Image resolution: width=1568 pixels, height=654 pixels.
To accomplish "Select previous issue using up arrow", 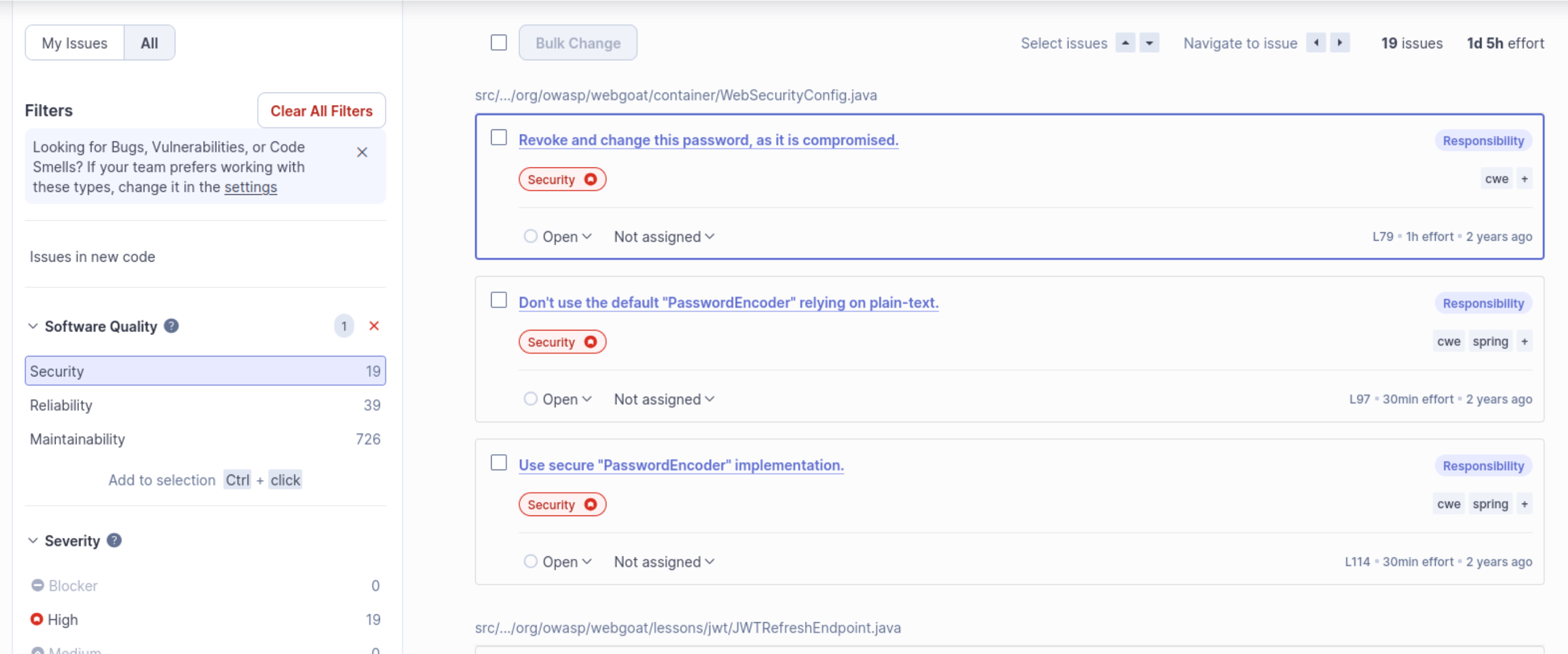I will (1125, 43).
